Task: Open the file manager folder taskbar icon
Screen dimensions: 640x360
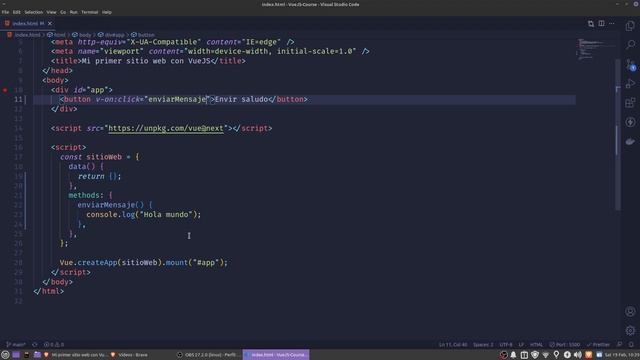Action: click(x=37, y=355)
